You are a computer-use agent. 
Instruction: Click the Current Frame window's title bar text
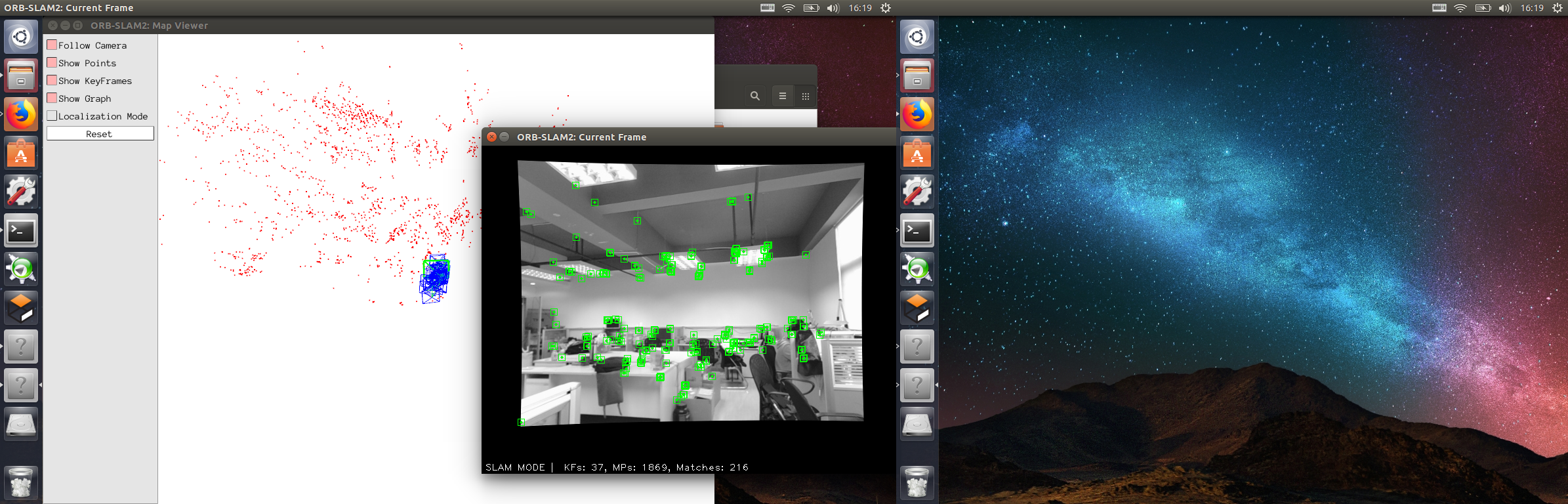tap(581, 137)
